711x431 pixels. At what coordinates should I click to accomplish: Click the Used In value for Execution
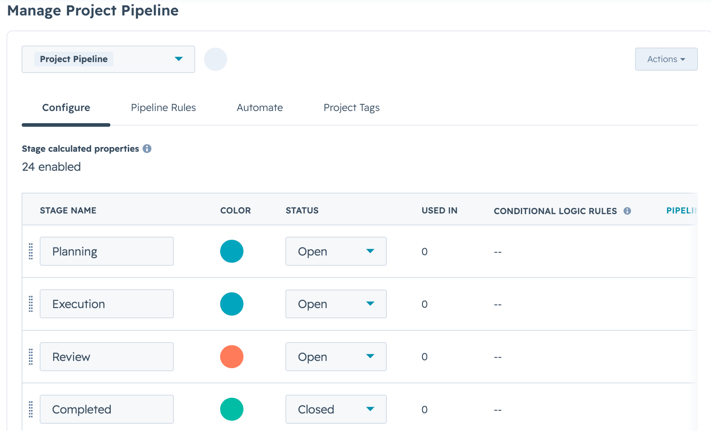424,304
